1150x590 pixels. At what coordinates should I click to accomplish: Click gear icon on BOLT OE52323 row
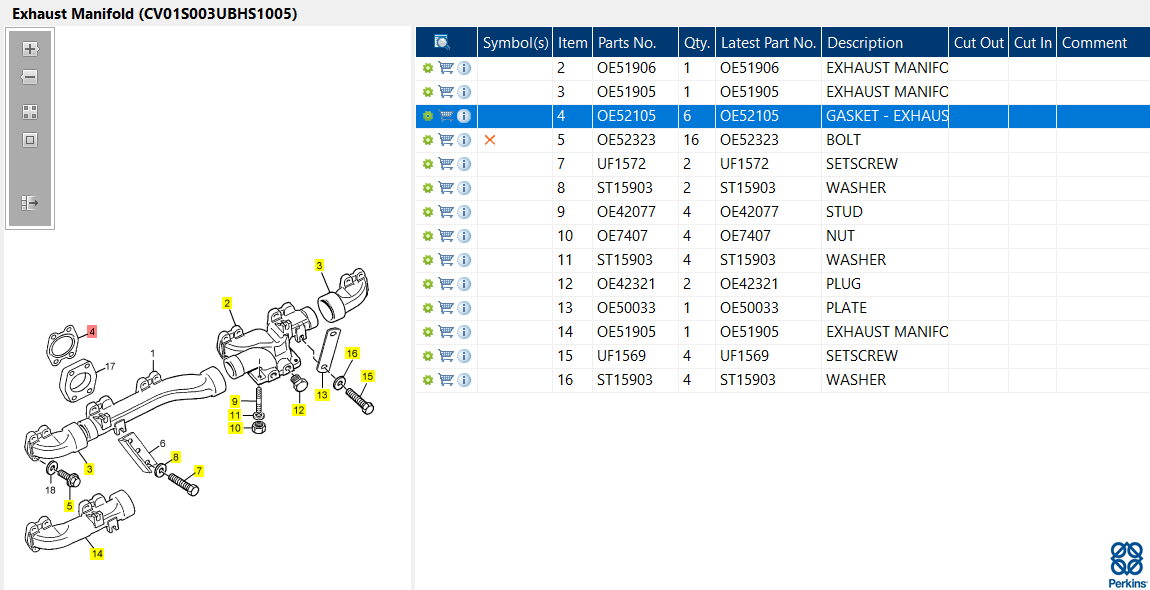[x=428, y=140]
